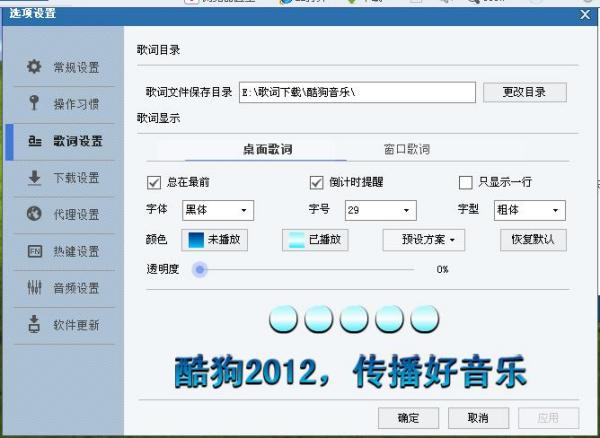Click the 恢复默认 button
Image resolution: width=600 pixels, height=438 pixels.
tap(533, 240)
